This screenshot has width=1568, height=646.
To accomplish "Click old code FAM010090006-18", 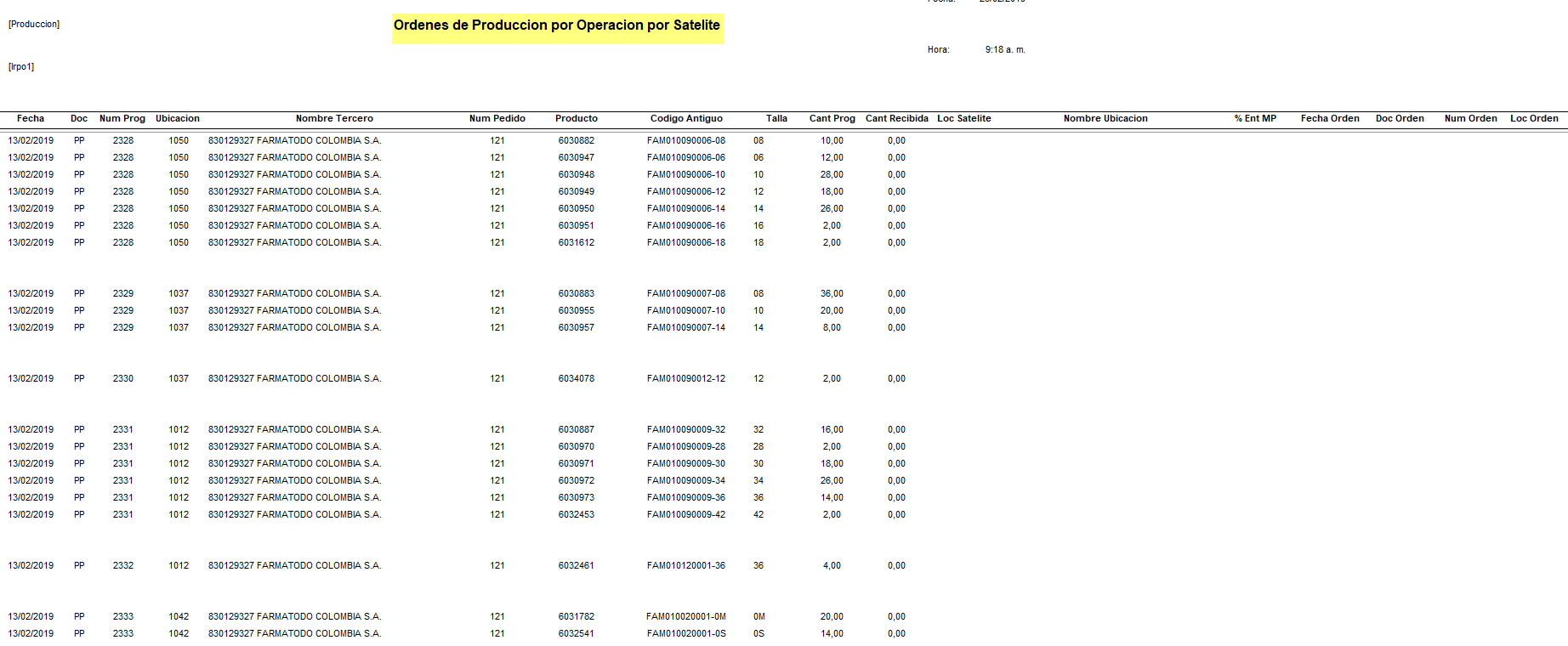I will 686,242.
